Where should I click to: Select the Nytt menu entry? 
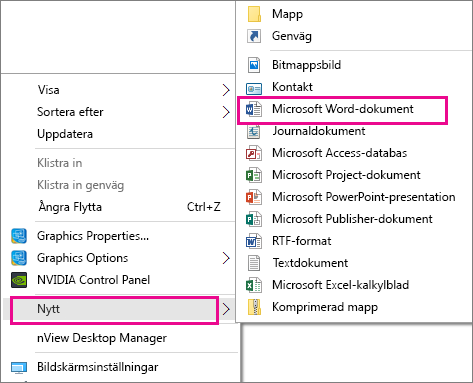pos(119,309)
